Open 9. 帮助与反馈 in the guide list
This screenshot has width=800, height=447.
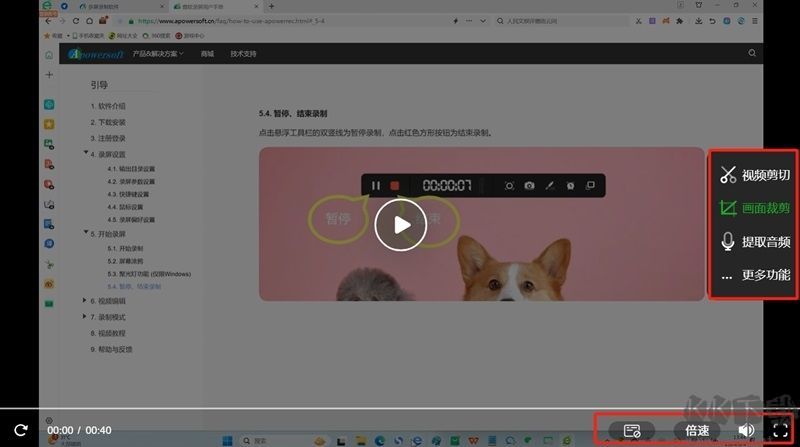tap(111, 350)
